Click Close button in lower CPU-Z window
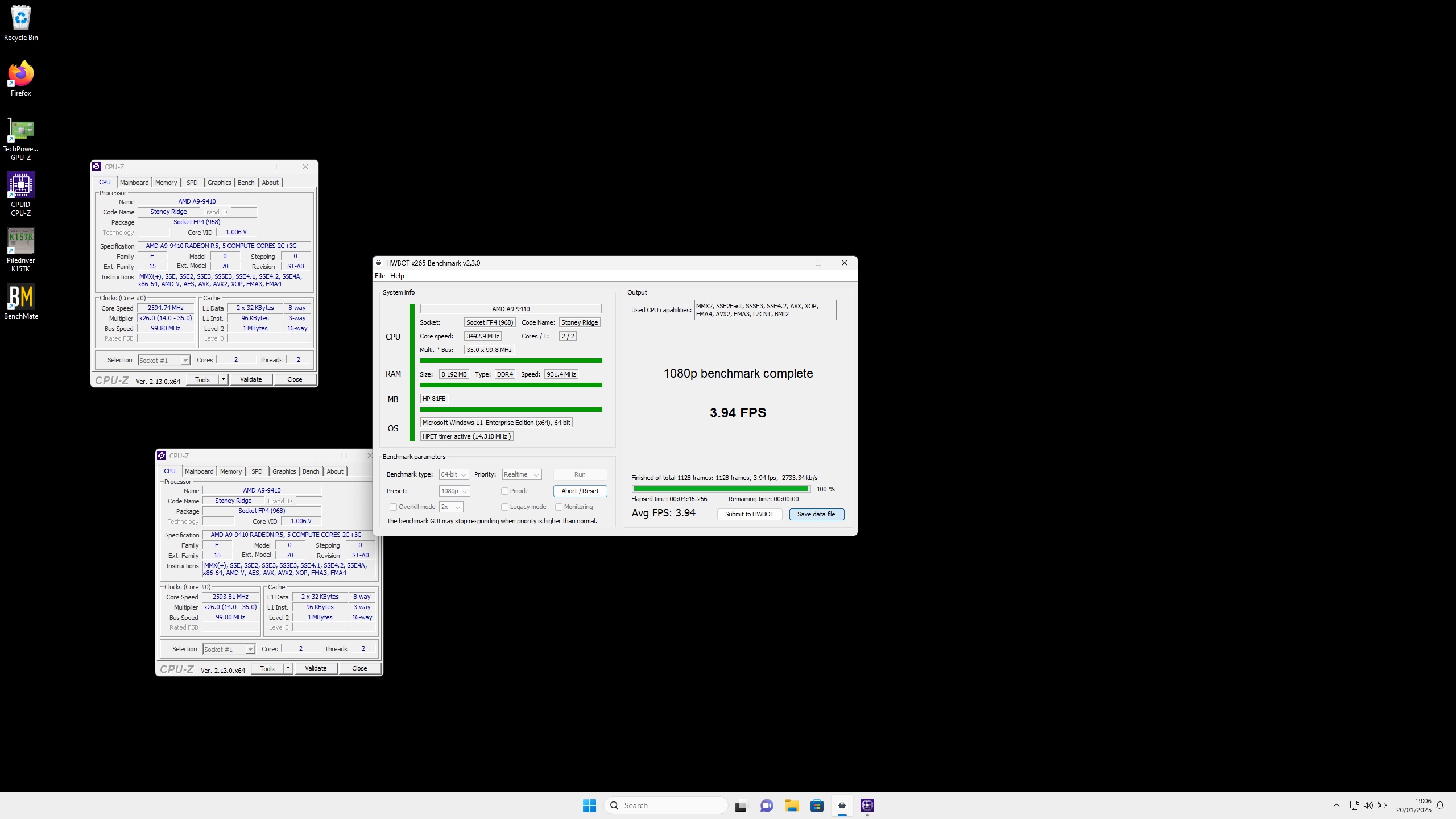Viewport: 1456px width, 819px height. [x=359, y=668]
